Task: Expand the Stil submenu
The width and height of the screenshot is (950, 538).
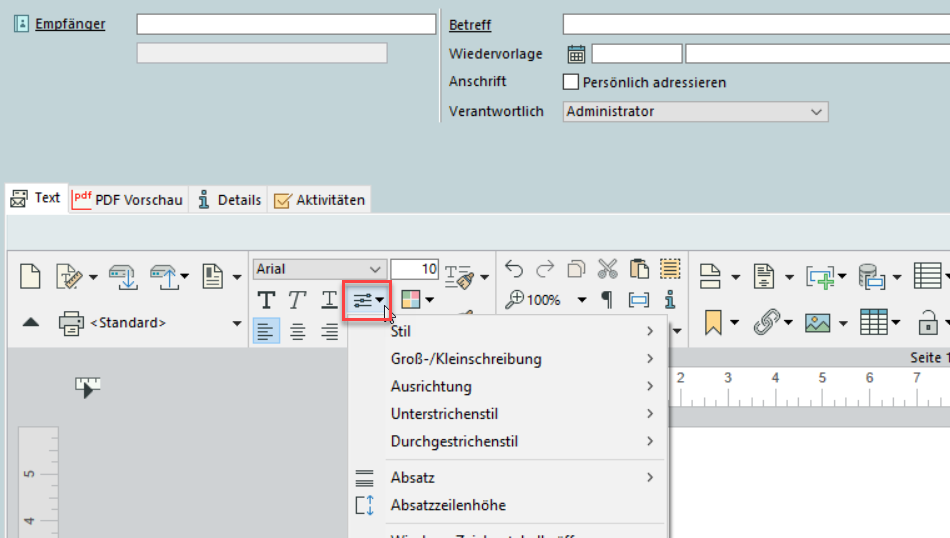Action: pyautogui.click(x=522, y=331)
